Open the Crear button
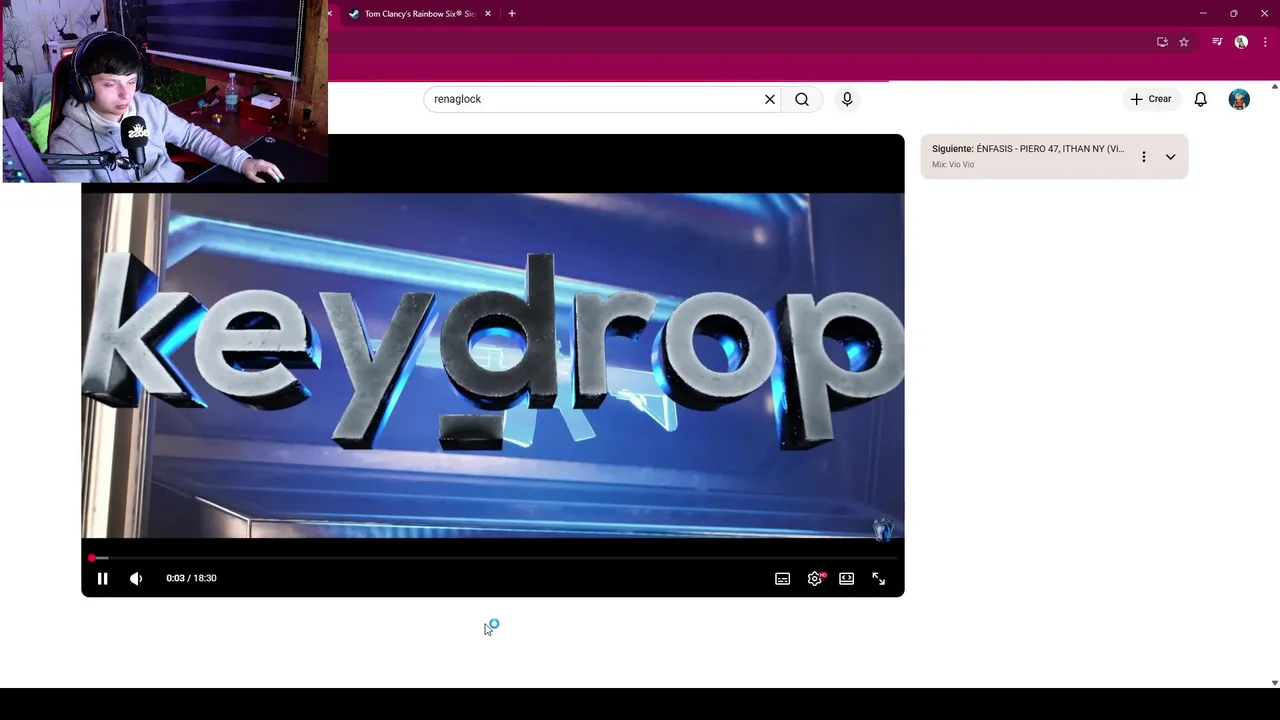Image resolution: width=1280 pixels, height=720 pixels. pyautogui.click(x=1152, y=99)
